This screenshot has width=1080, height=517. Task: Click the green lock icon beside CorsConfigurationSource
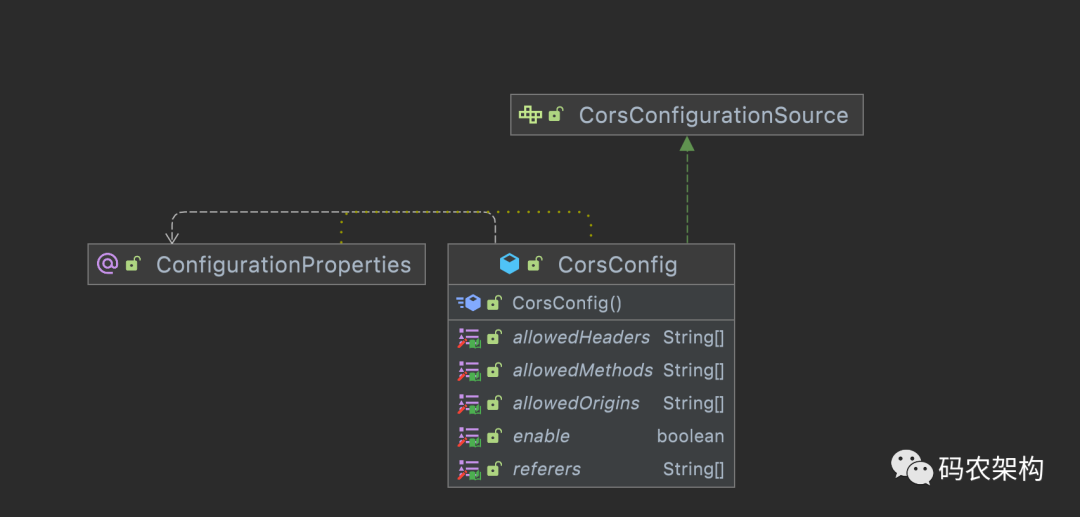click(556, 115)
